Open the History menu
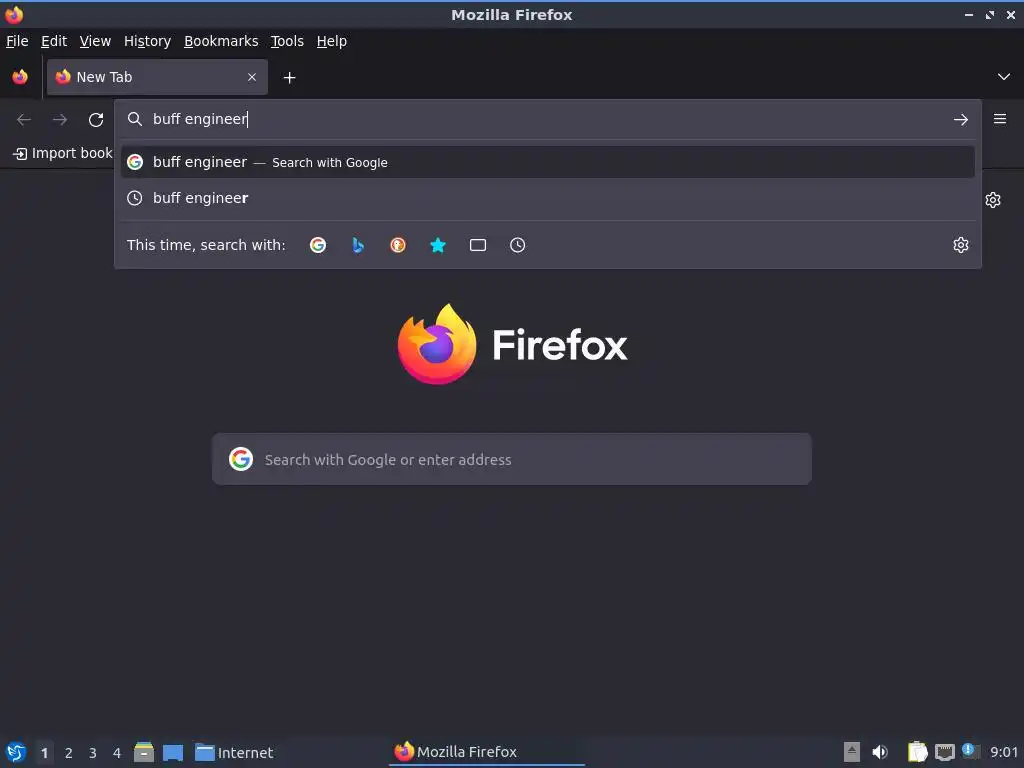 (x=148, y=41)
